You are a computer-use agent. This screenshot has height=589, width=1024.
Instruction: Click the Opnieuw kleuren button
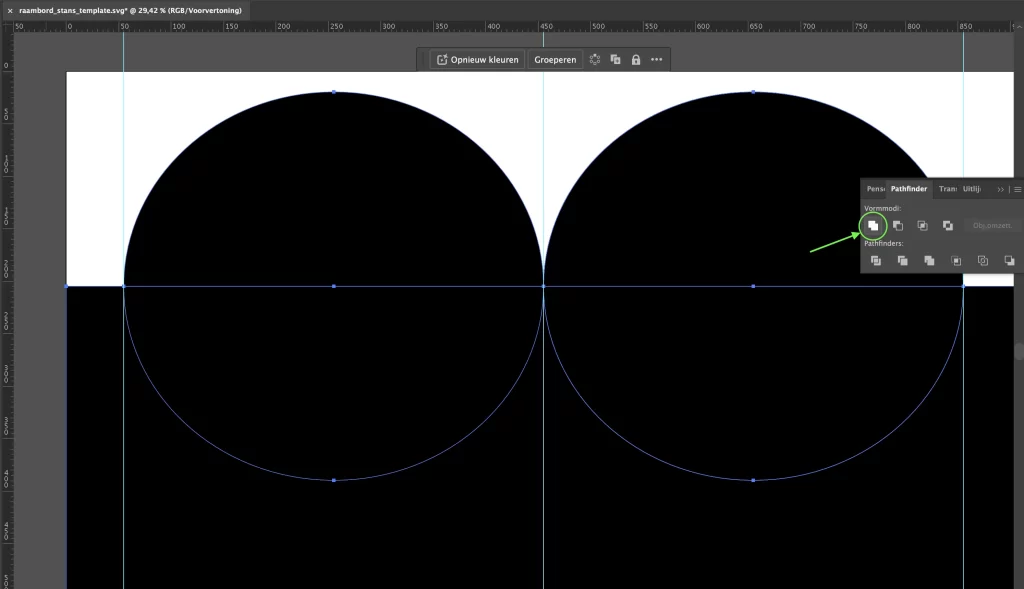tap(477, 60)
